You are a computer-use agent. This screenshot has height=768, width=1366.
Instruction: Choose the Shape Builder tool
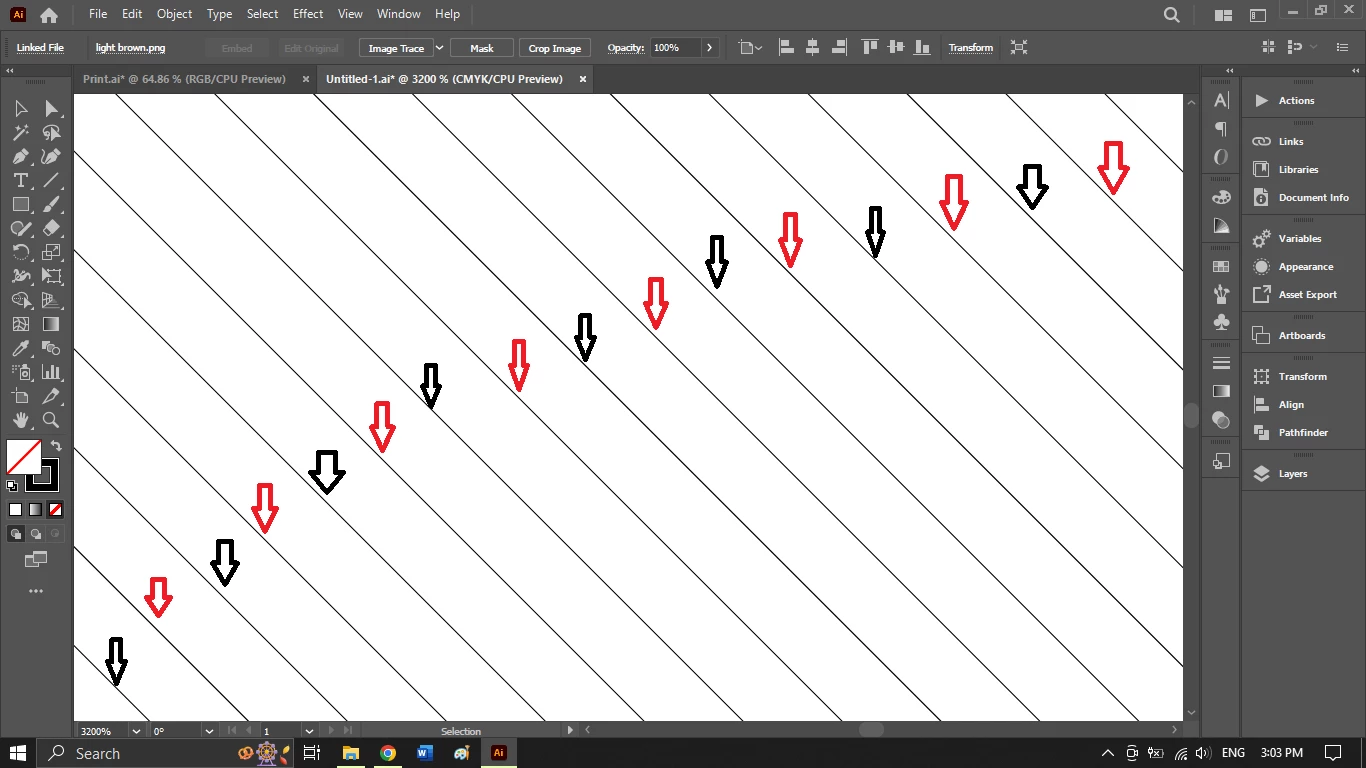20,300
